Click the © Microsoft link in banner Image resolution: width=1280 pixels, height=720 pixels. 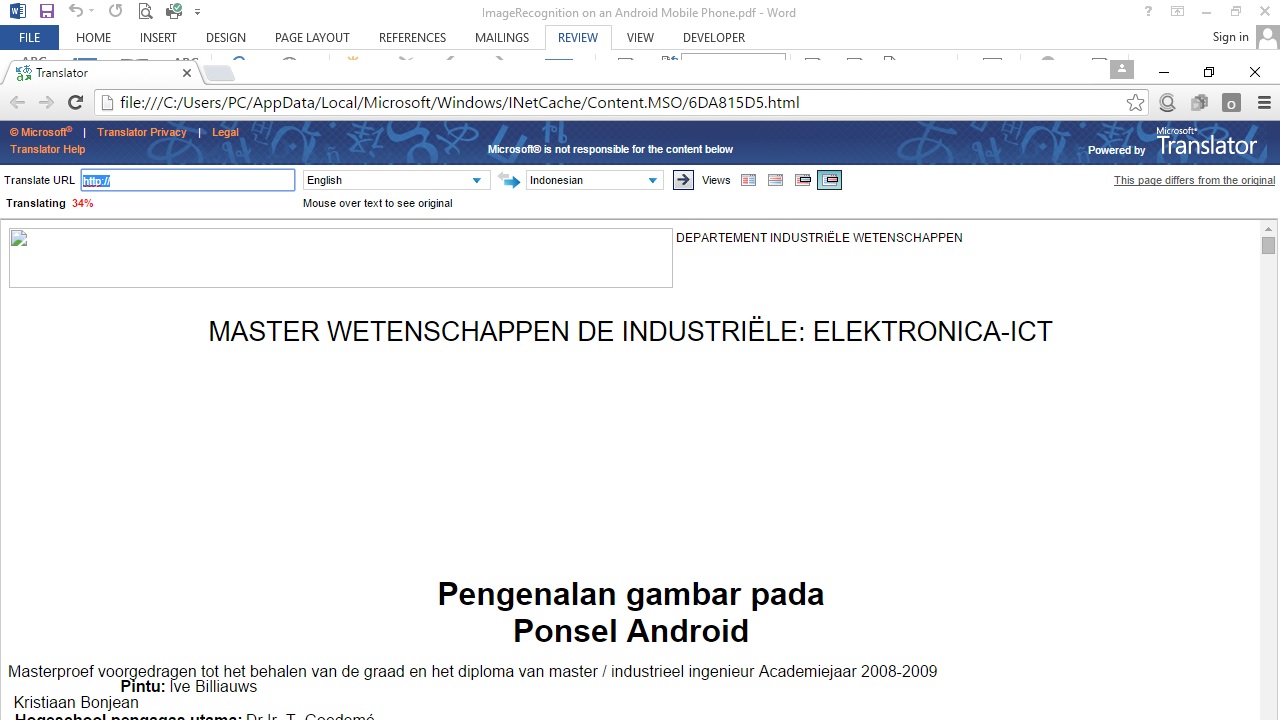point(41,132)
